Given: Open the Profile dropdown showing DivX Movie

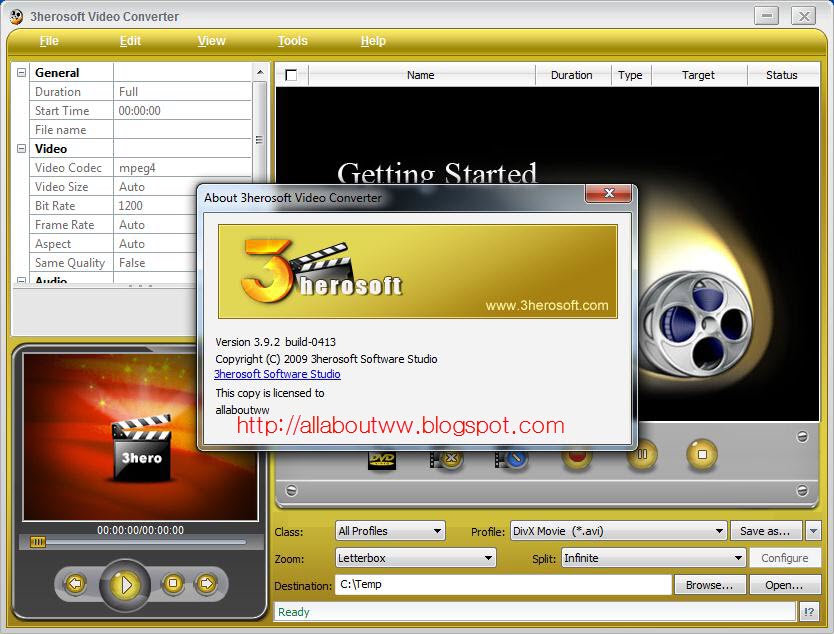Looking at the screenshot, I should (x=619, y=531).
